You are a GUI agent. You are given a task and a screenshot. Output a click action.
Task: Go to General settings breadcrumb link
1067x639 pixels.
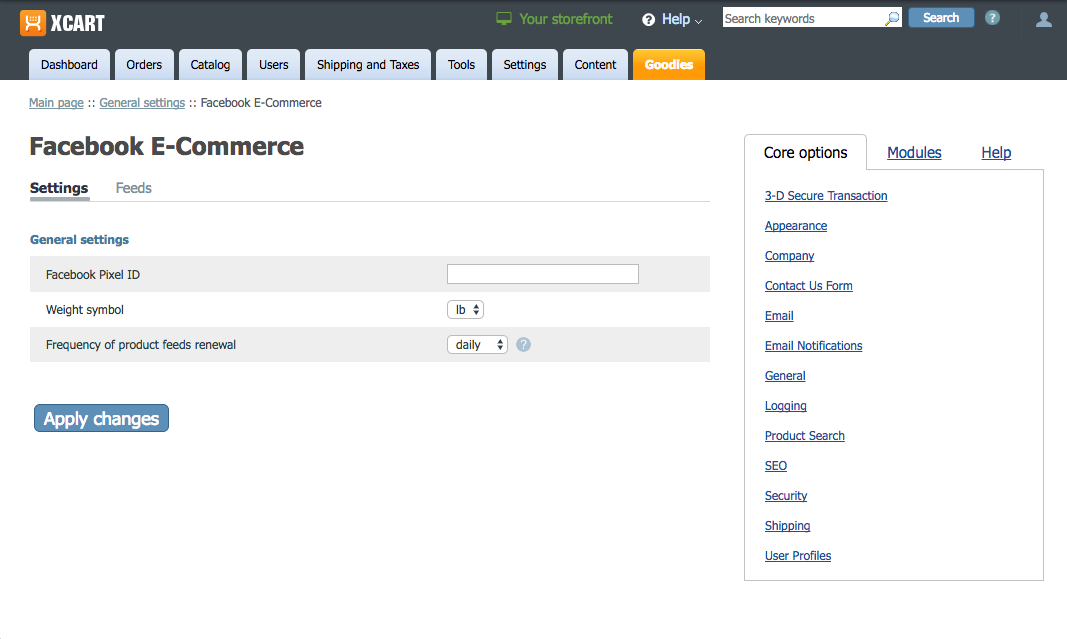tap(142, 103)
